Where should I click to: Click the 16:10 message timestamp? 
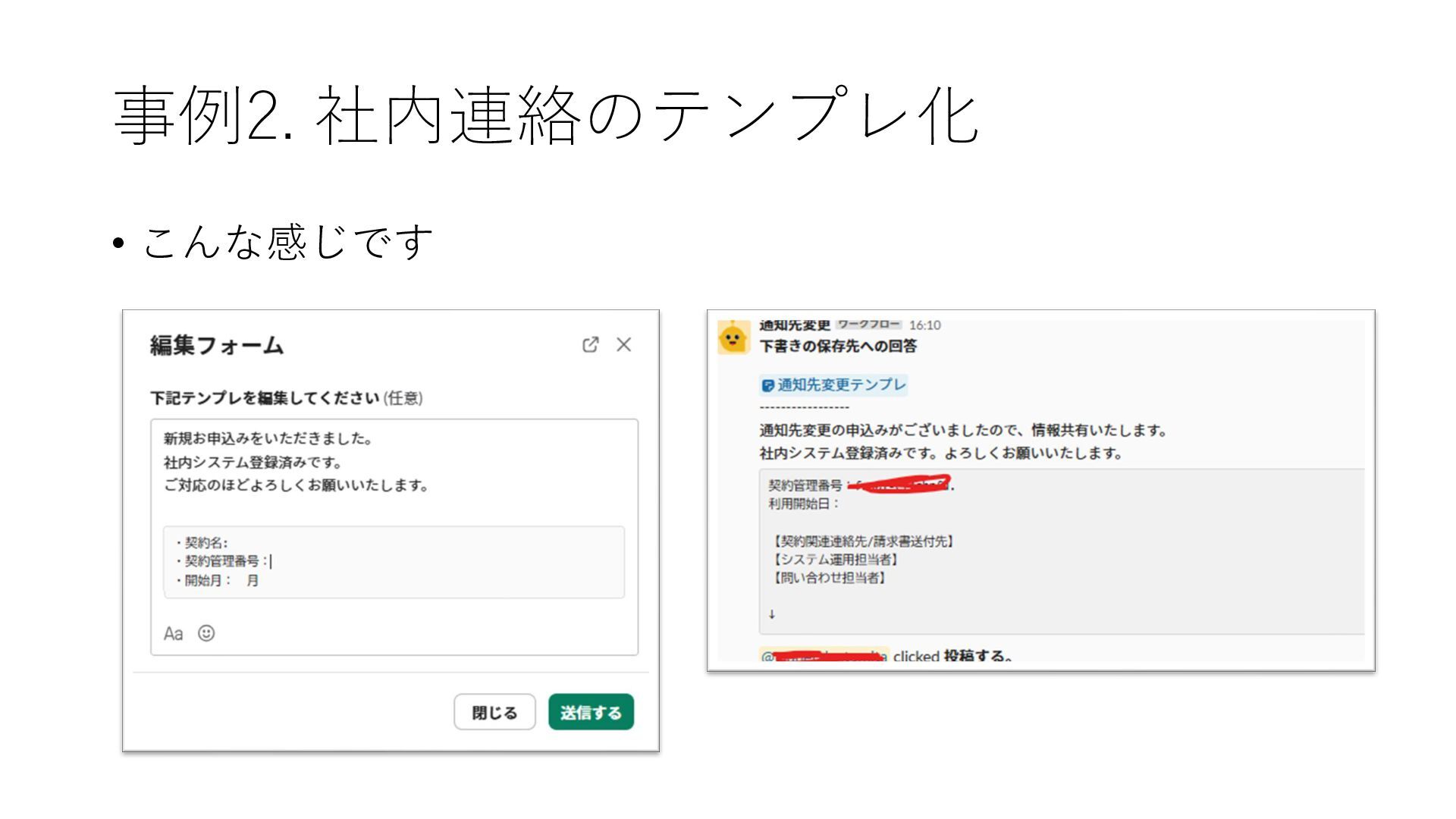[924, 325]
